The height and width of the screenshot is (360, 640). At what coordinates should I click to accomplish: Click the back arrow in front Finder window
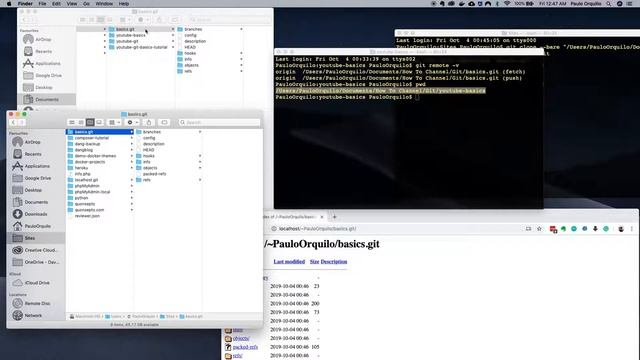[x=13, y=122]
